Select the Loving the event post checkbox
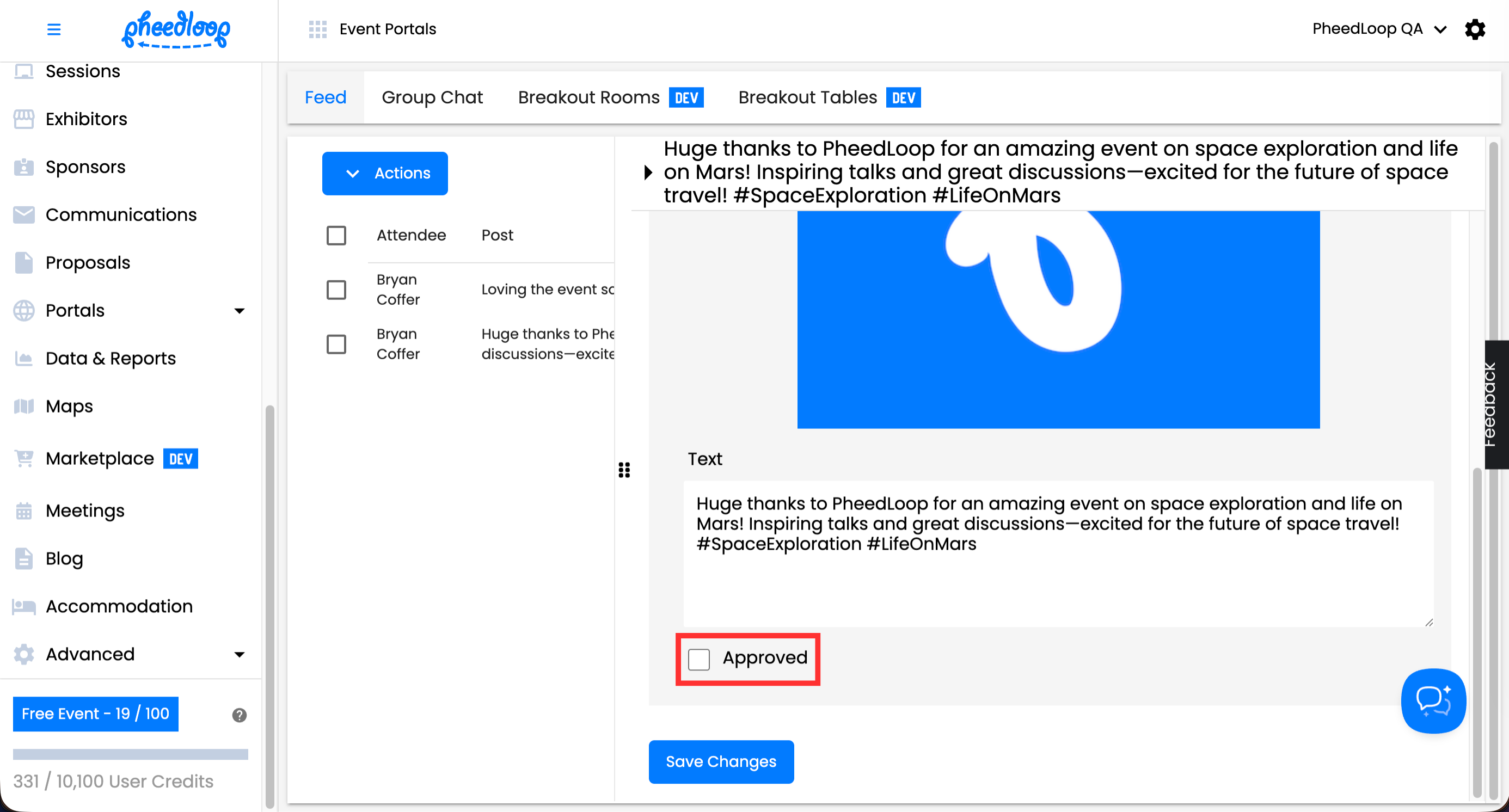The height and width of the screenshot is (812, 1509). click(x=336, y=290)
